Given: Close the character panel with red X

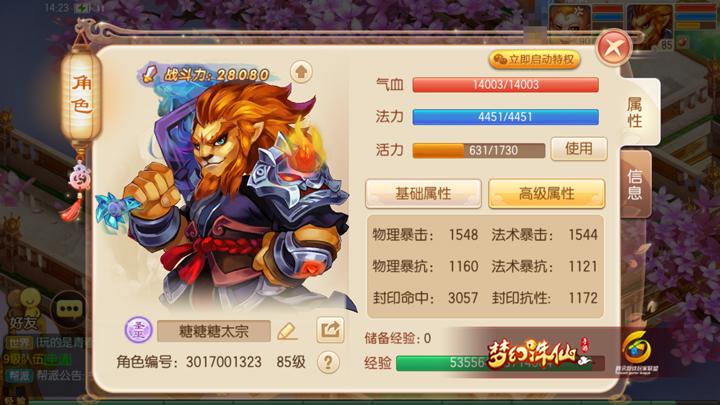Looking at the screenshot, I should pyautogui.click(x=613, y=47).
